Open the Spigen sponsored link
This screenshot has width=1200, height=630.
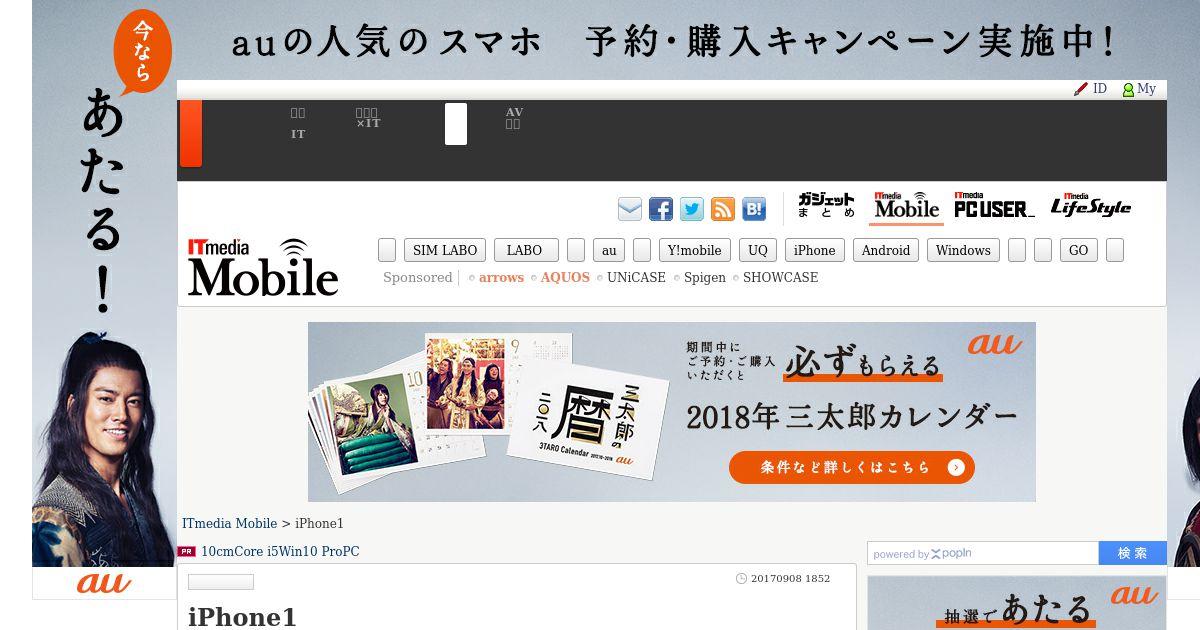[705, 277]
